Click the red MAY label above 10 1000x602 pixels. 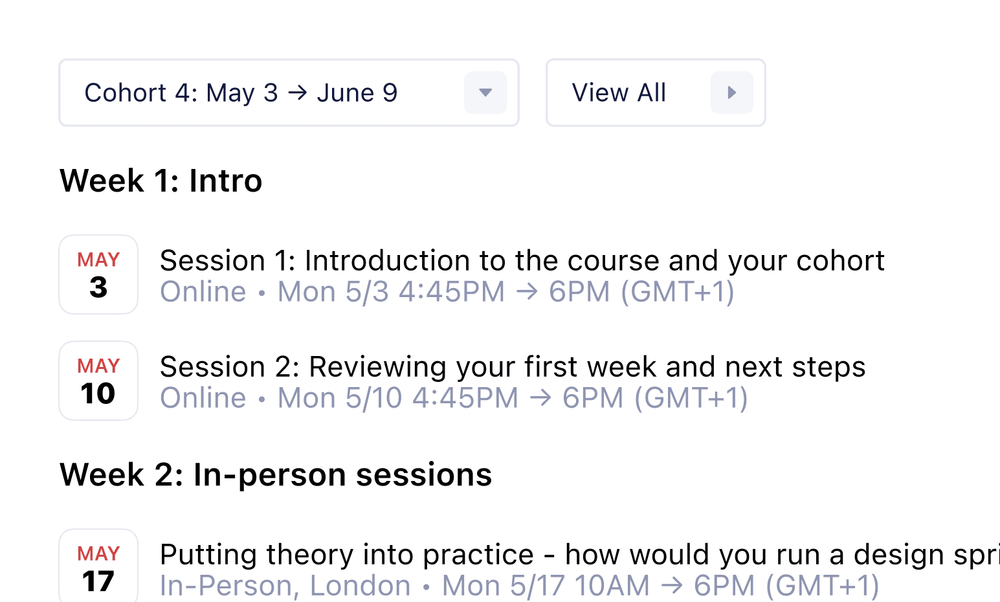[98, 366]
